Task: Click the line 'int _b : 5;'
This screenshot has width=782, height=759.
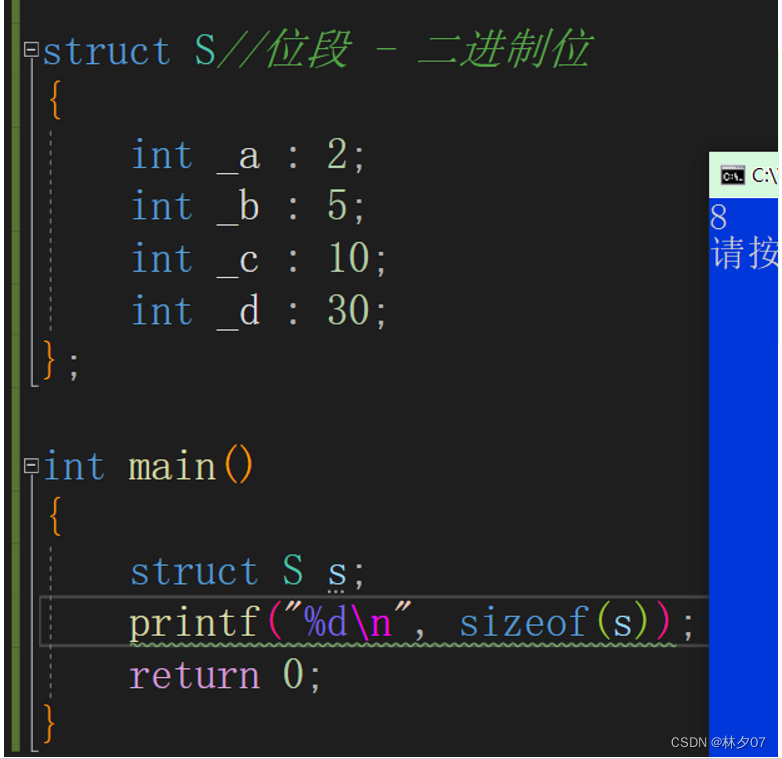Action: (x=248, y=206)
